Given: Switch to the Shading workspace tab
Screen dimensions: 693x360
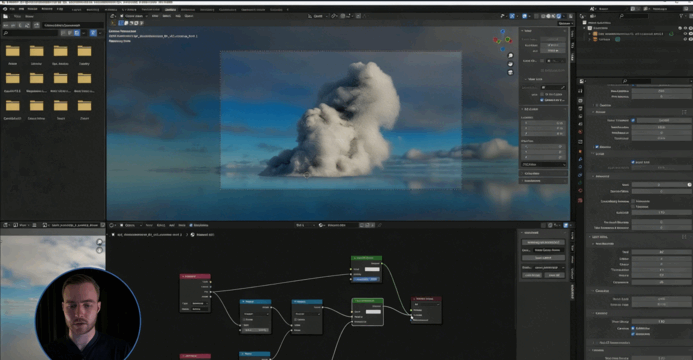Looking at the screenshot, I should (170, 9).
